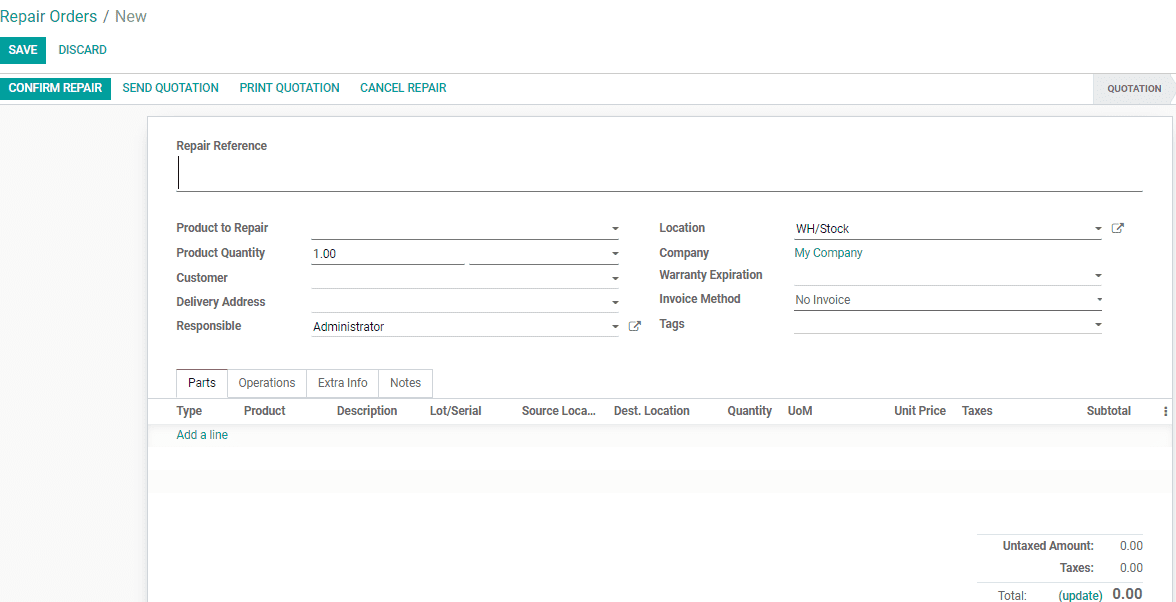This screenshot has width=1176, height=602.
Task: Open the Warranty Expiration date picker
Action: pyautogui.click(x=1097, y=275)
